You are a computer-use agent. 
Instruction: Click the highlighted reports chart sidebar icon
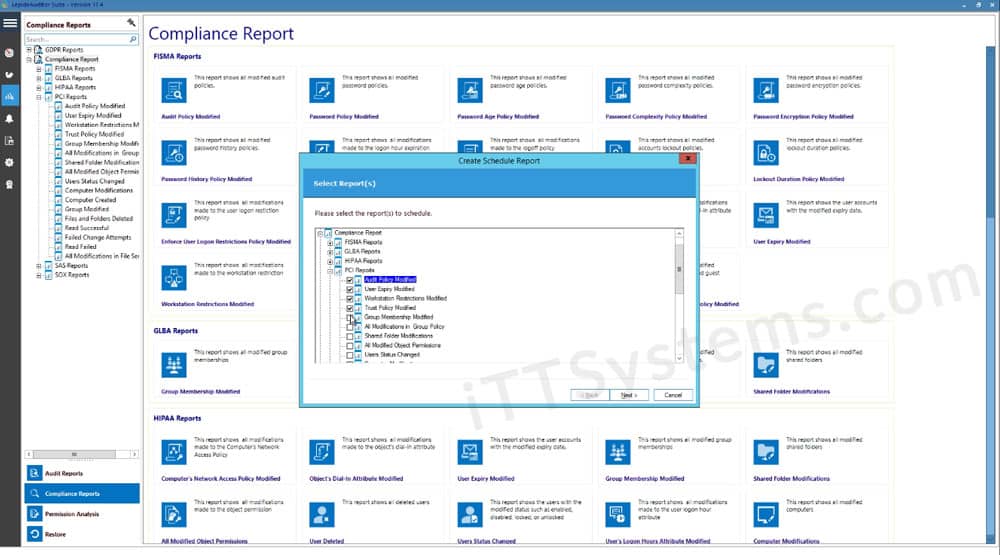(10, 96)
